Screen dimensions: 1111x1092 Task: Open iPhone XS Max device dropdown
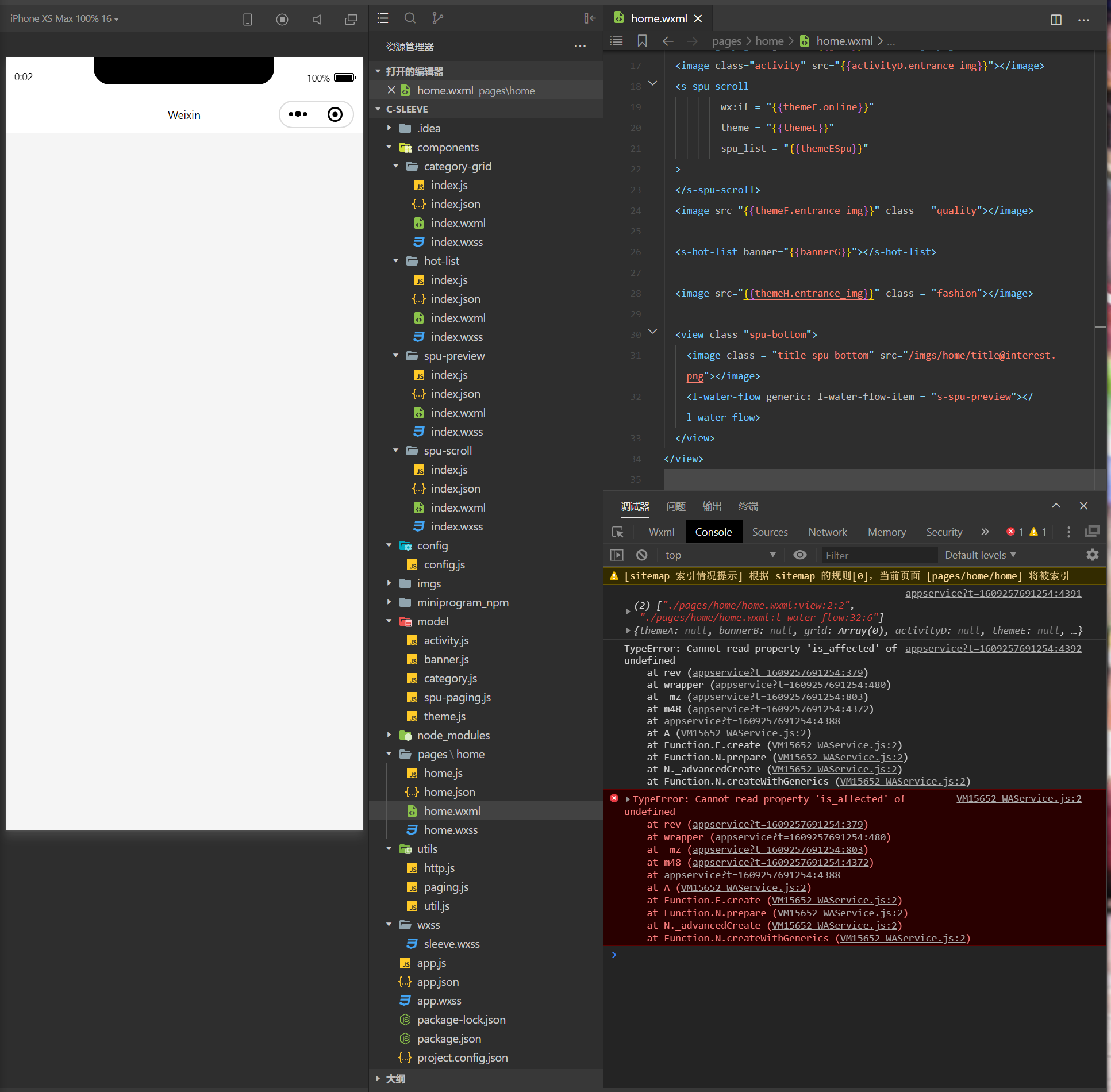65,18
